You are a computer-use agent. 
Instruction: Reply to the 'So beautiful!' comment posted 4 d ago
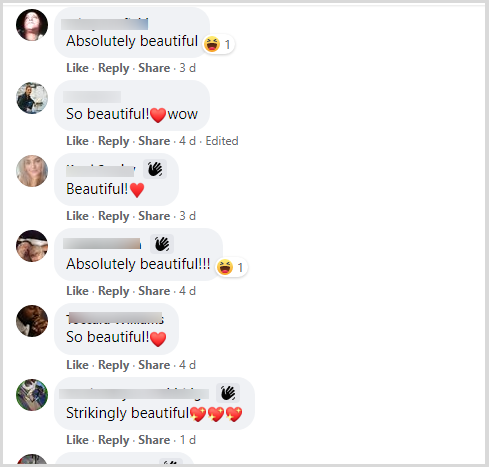[x=113, y=365]
